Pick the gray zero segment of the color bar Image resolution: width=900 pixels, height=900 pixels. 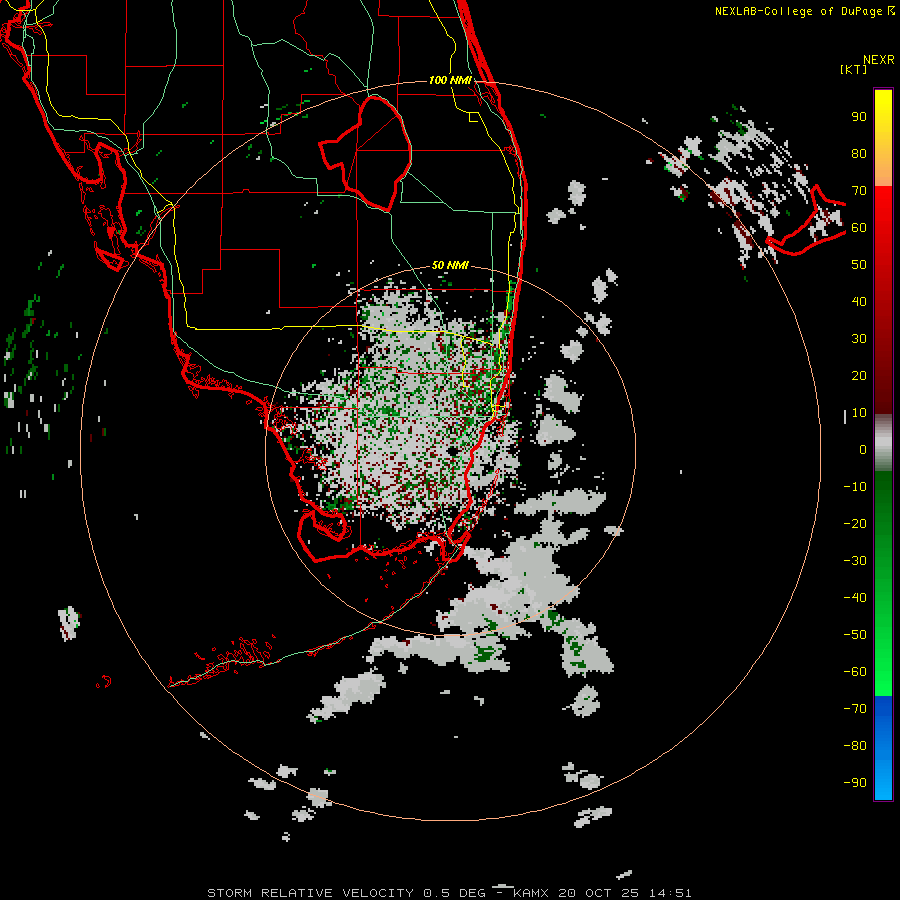(883, 443)
